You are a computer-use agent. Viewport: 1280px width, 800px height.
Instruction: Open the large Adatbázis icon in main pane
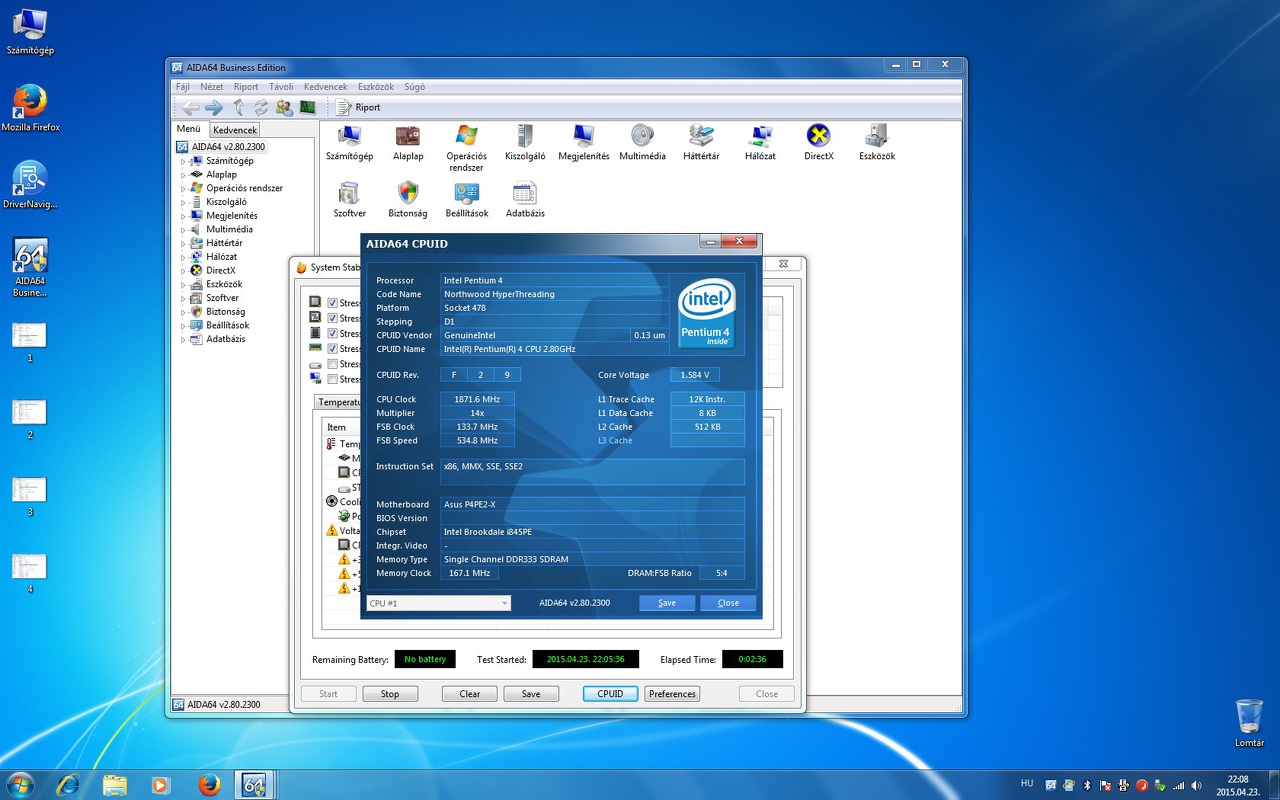coord(525,199)
